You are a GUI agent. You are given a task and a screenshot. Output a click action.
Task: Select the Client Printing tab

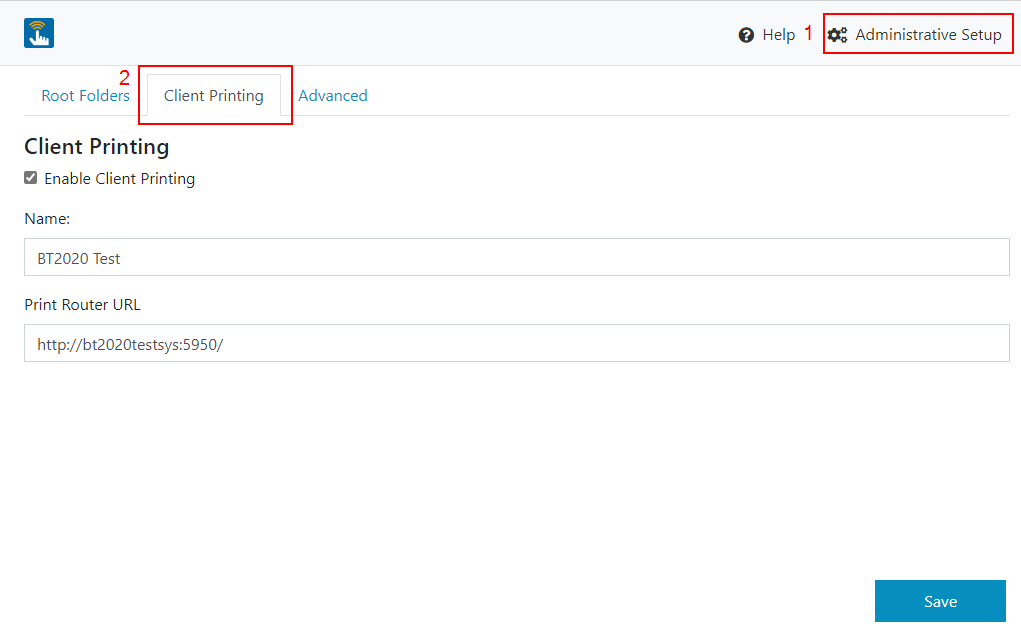tap(214, 96)
